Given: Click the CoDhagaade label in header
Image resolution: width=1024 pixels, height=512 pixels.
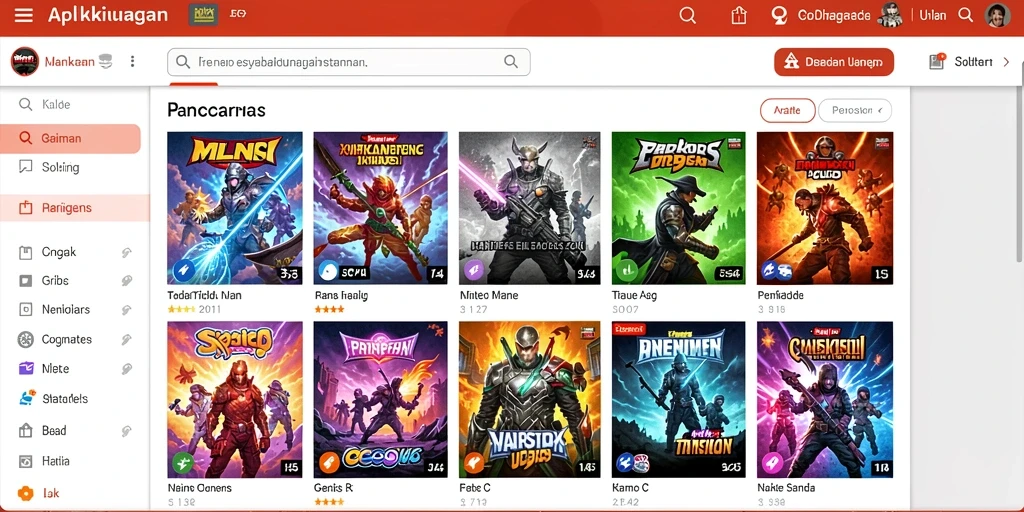Looking at the screenshot, I should (834, 15).
